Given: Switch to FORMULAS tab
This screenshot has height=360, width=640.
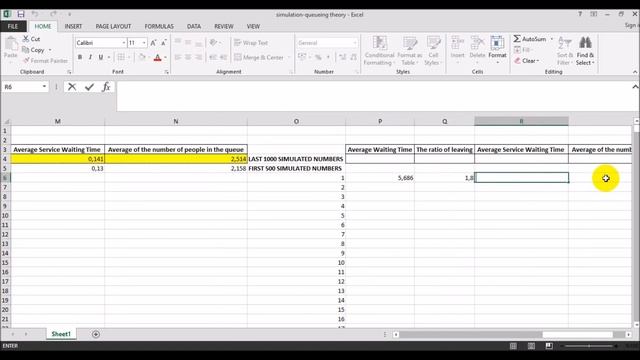Looking at the screenshot, I should [159, 26].
